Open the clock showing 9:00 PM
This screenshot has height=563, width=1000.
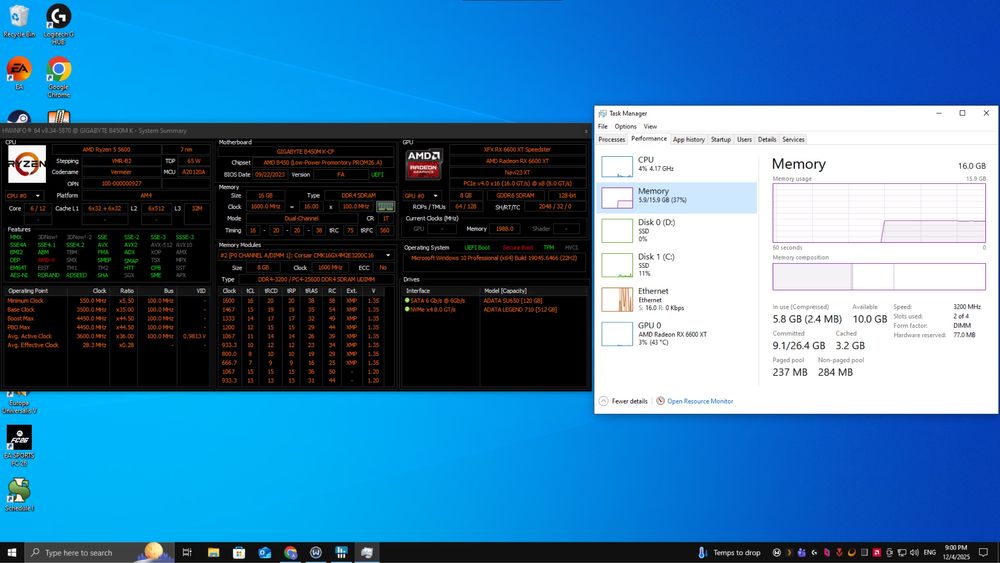956,552
